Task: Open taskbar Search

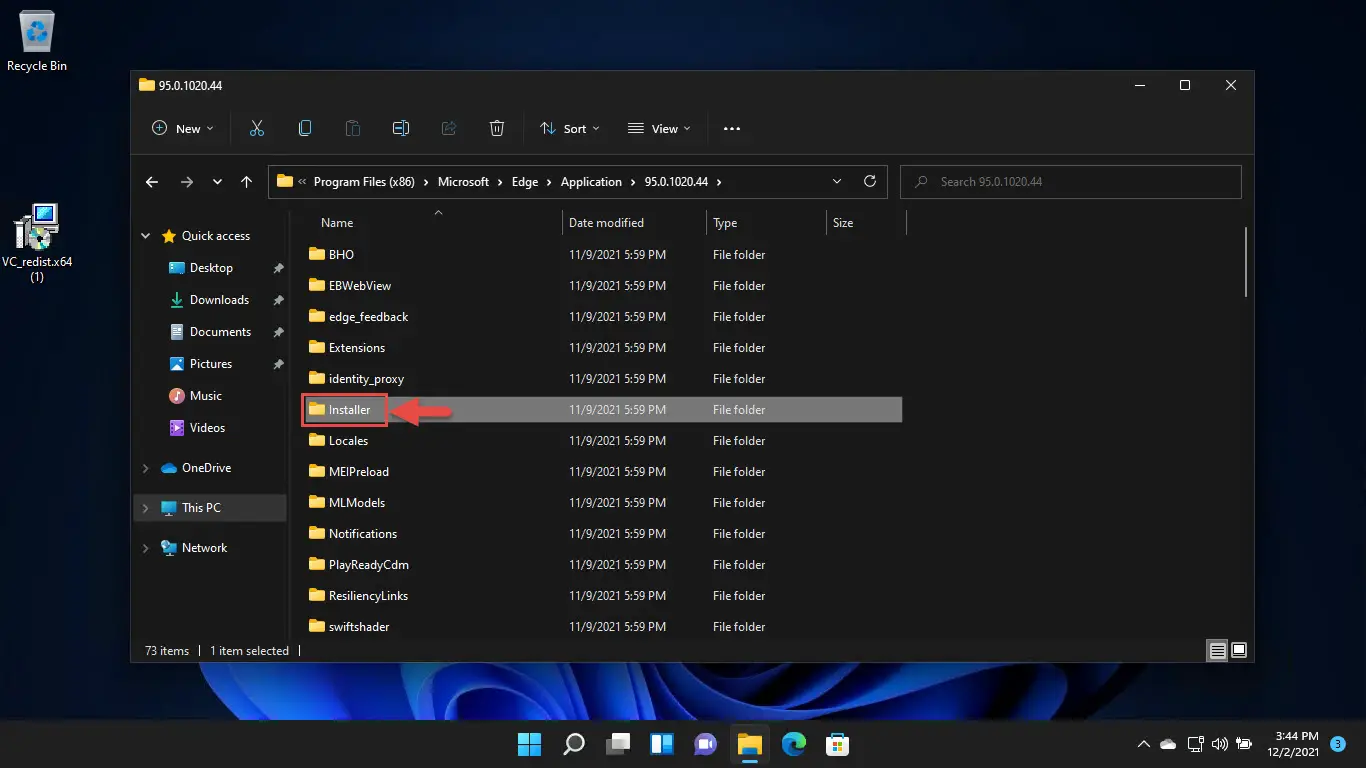Action: 574,744
